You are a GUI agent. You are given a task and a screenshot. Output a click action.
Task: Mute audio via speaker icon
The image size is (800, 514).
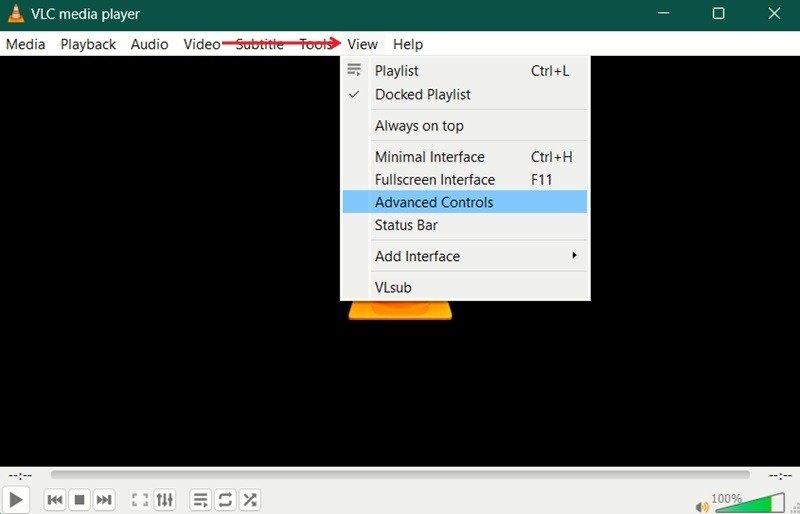tap(702, 507)
